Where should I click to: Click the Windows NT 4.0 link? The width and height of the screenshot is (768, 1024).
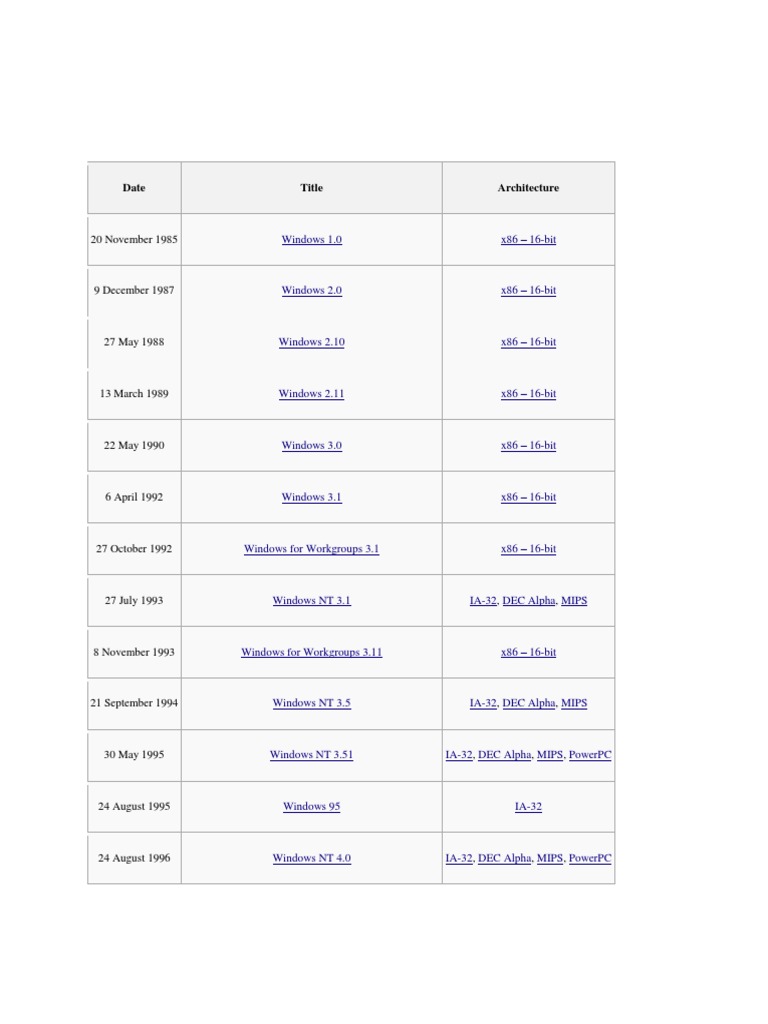coord(311,858)
